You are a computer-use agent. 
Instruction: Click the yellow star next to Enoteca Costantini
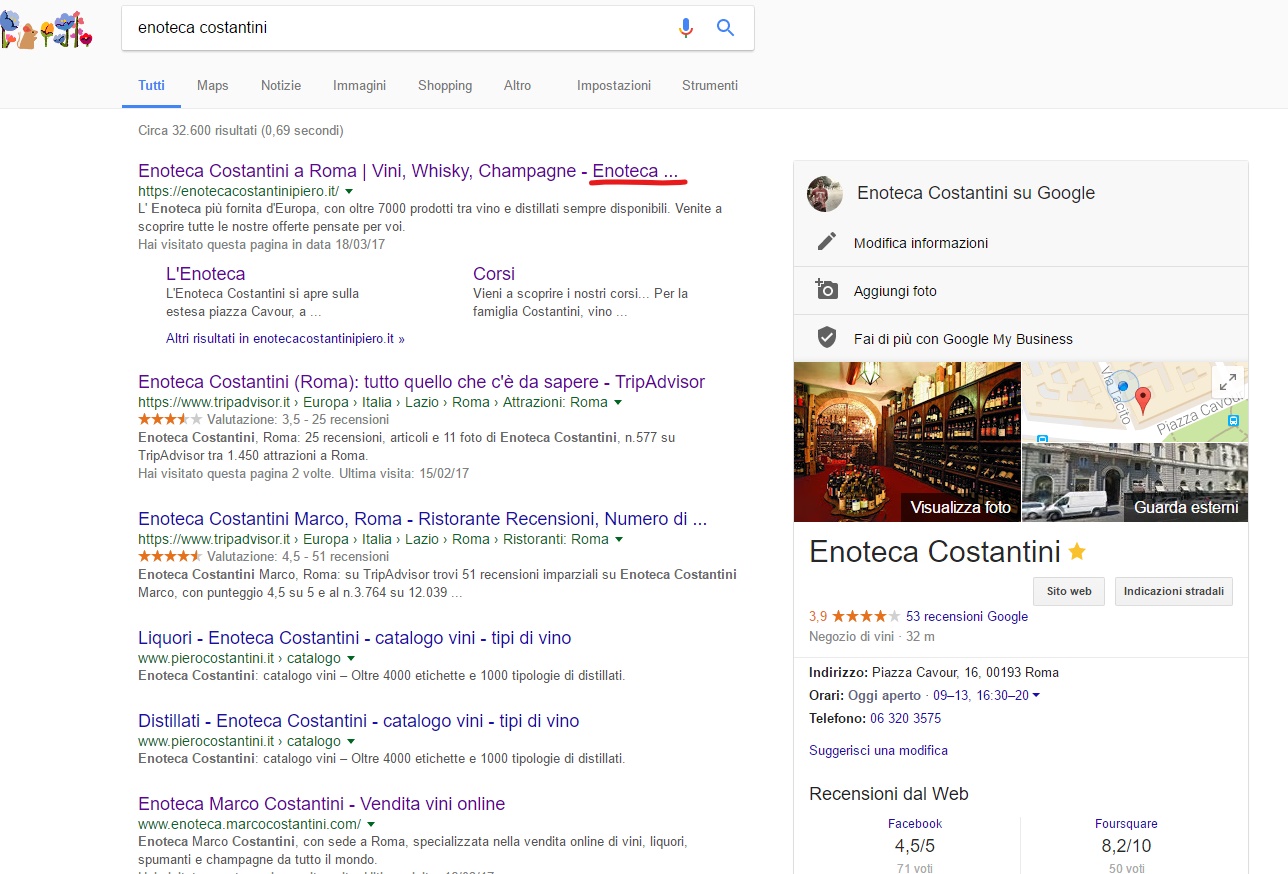(x=1077, y=551)
